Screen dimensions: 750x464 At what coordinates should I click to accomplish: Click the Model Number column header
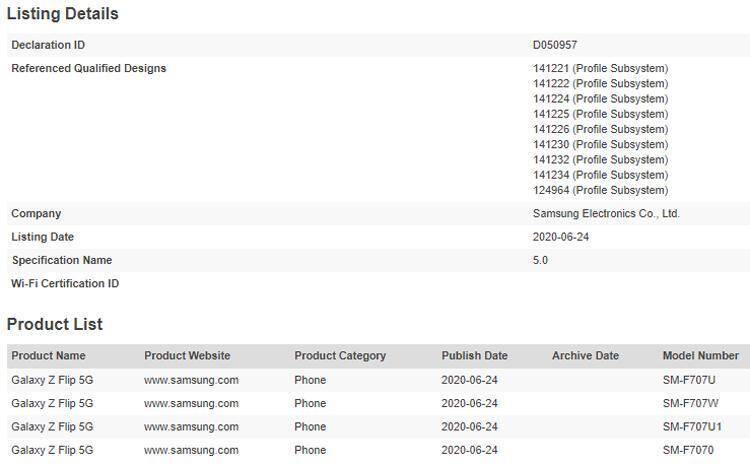pyautogui.click(x=701, y=356)
